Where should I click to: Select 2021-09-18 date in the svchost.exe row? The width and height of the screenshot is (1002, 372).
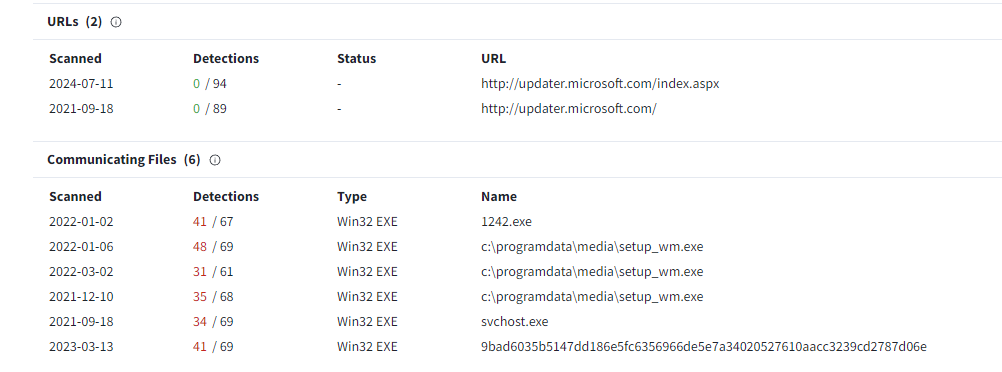[x=81, y=322]
